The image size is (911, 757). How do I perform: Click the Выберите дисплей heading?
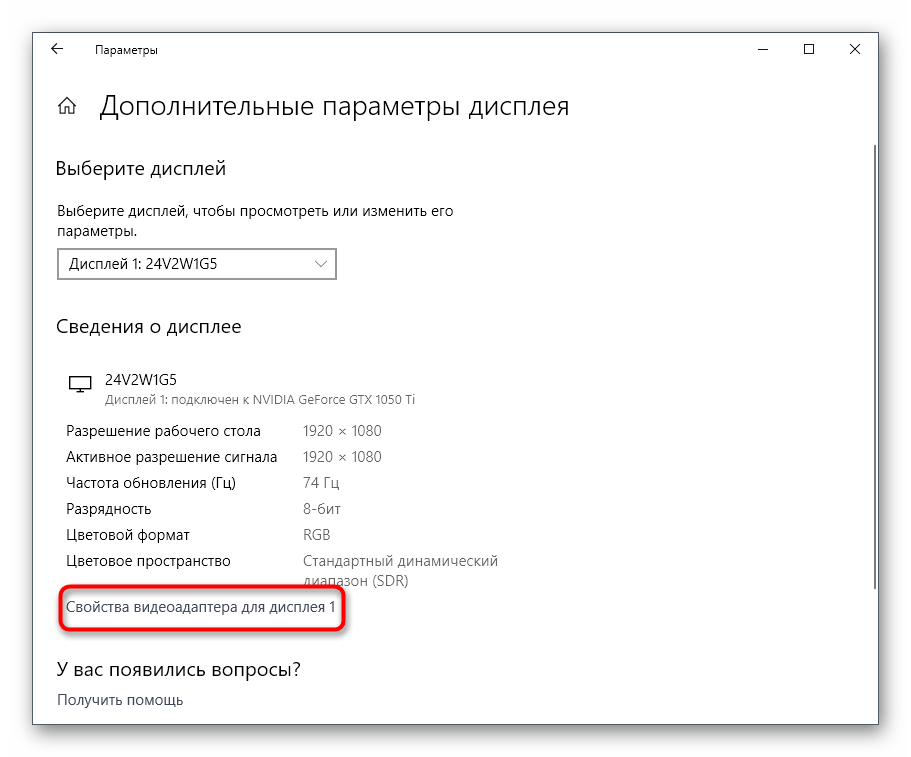tap(141, 168)
